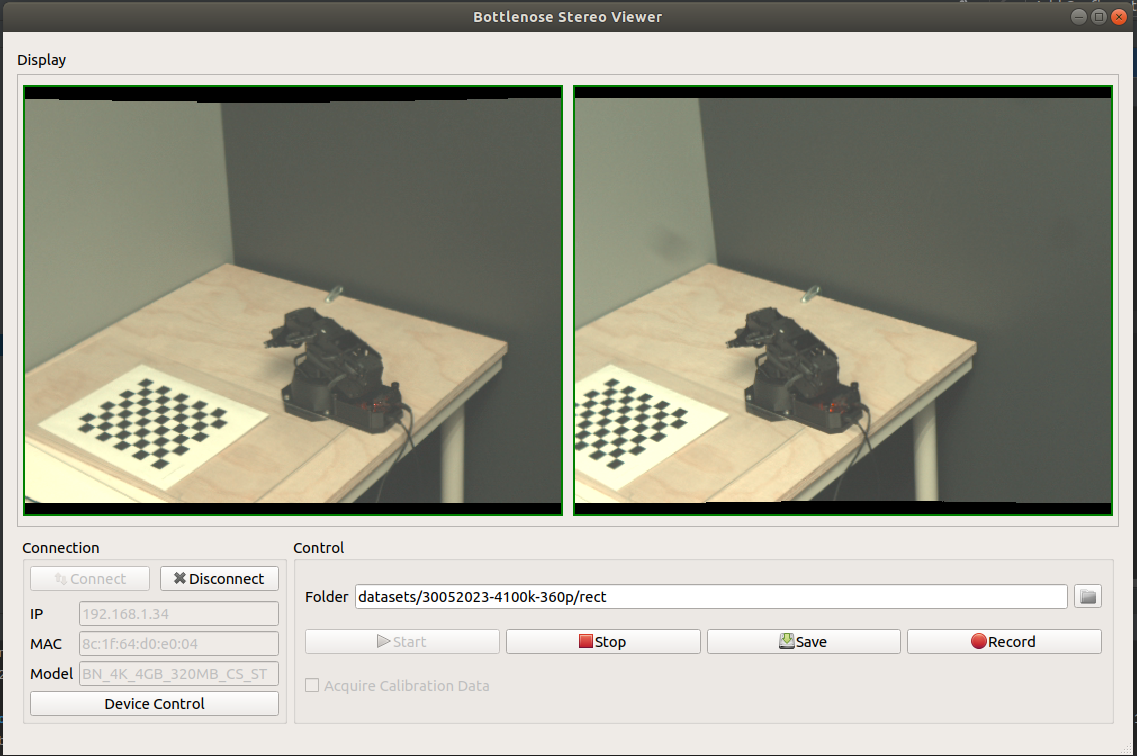Click the left camera image view
Image resolution: width=1137 pixels, height=756 pixels.
coord(293,300)
